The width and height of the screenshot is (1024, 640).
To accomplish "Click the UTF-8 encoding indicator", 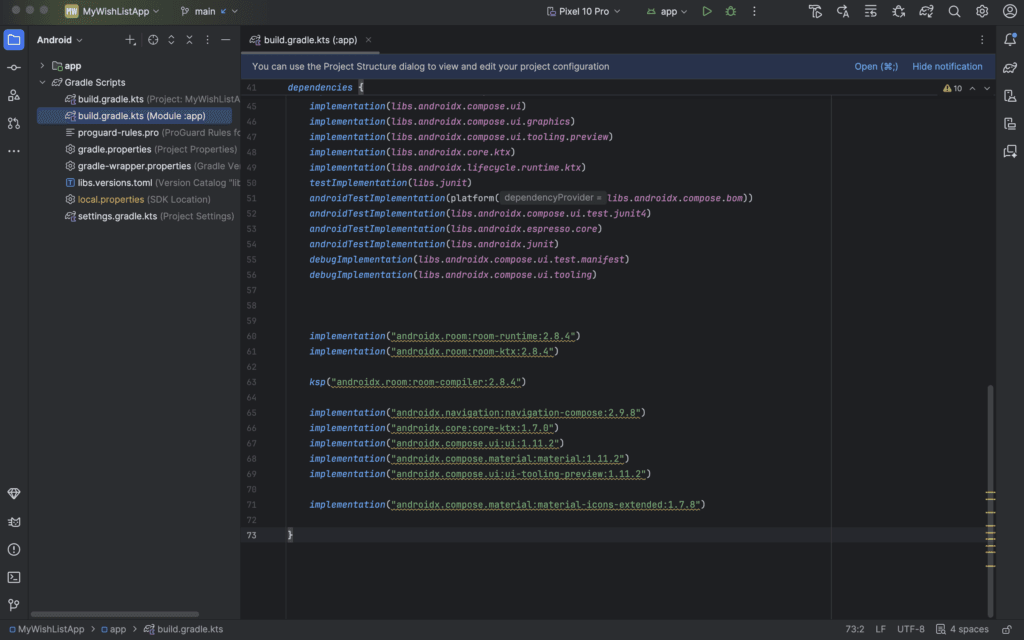I will point(910,630).
